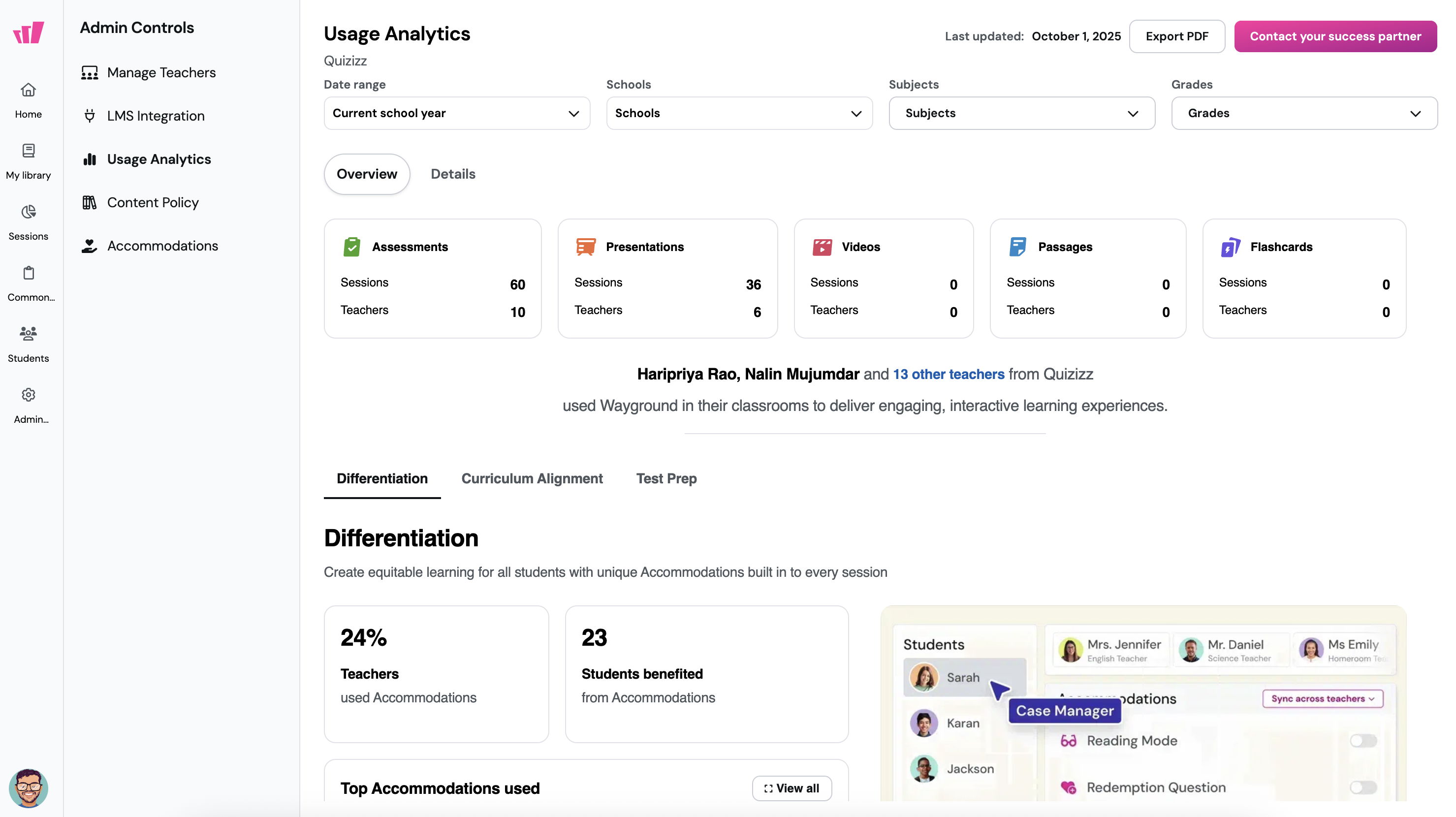1456x817 pixels.
Task: Expand the Schools filter dropdown
Action: [738, 113]
